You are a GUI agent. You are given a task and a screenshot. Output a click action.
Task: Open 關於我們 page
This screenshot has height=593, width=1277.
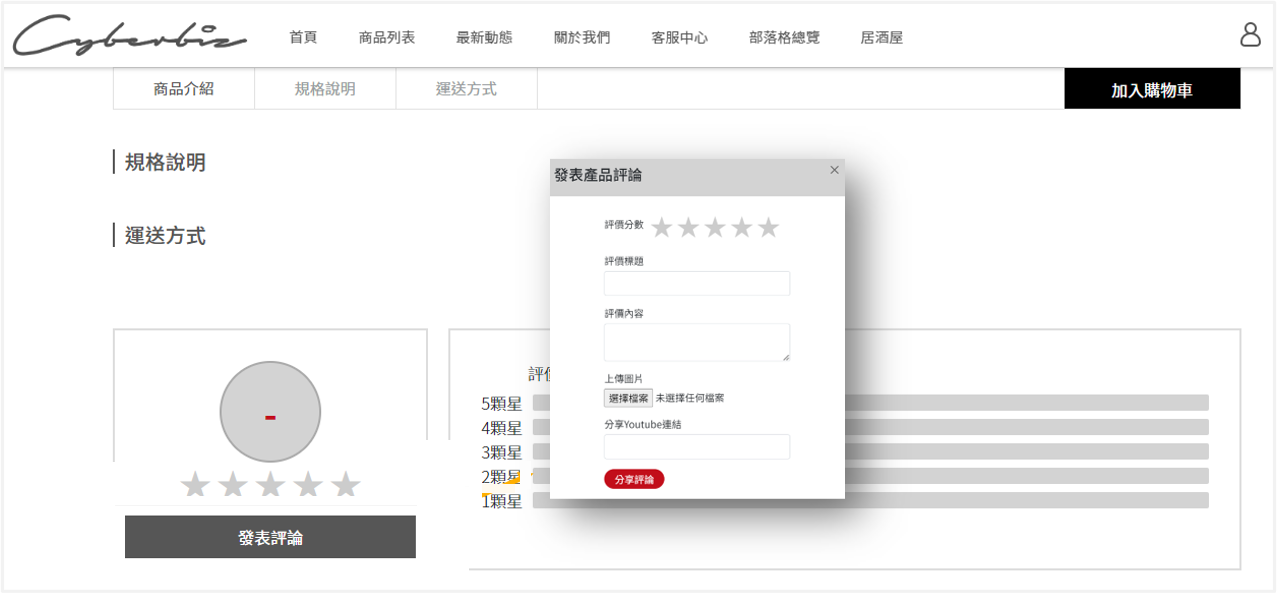click(582, 37)
